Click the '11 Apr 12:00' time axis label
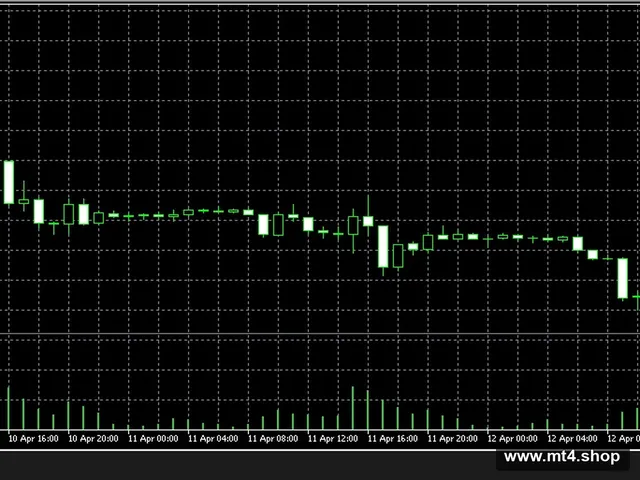This screenshot has width=640, height=480. [333, 439]
